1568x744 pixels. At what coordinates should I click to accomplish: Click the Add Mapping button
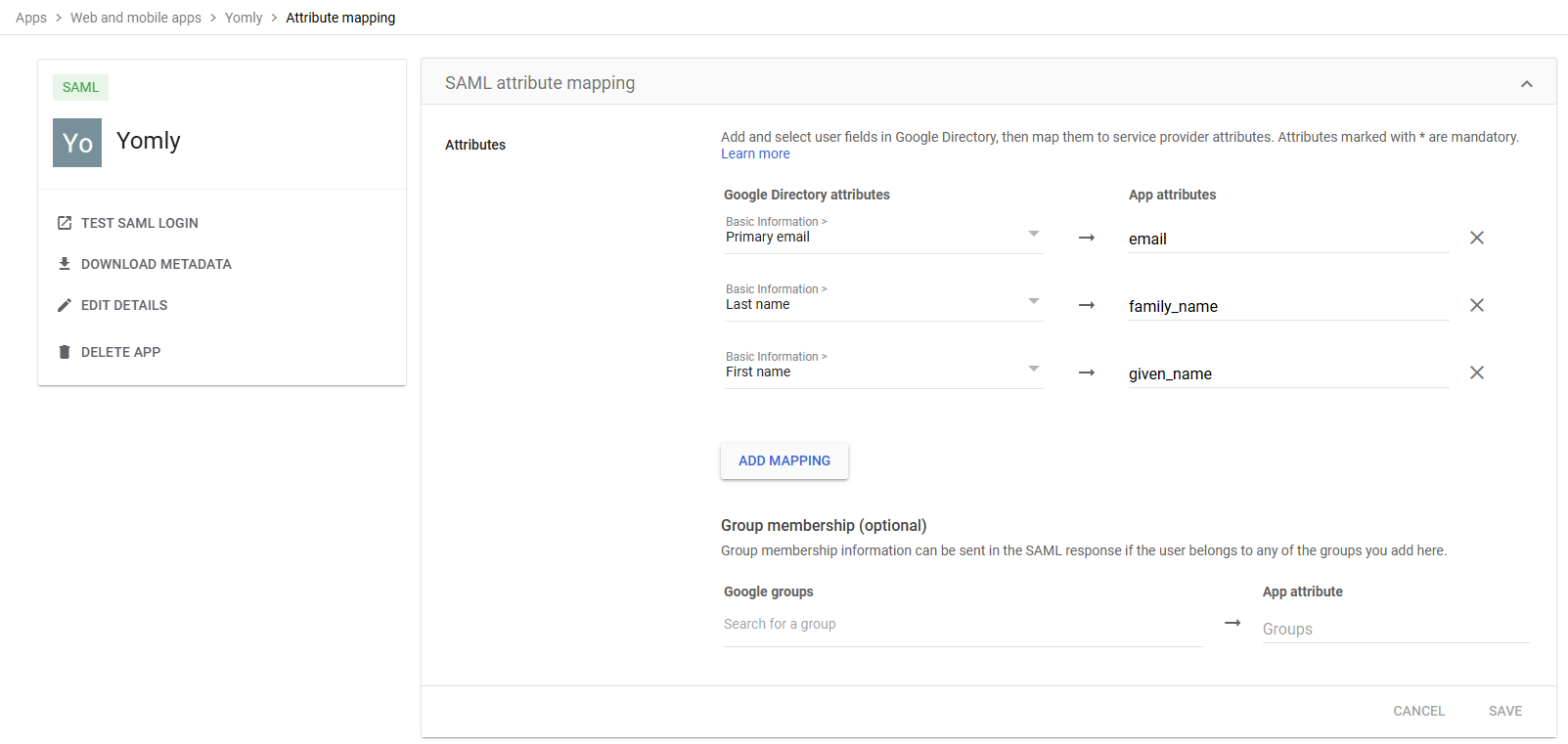tap(784, 461)
